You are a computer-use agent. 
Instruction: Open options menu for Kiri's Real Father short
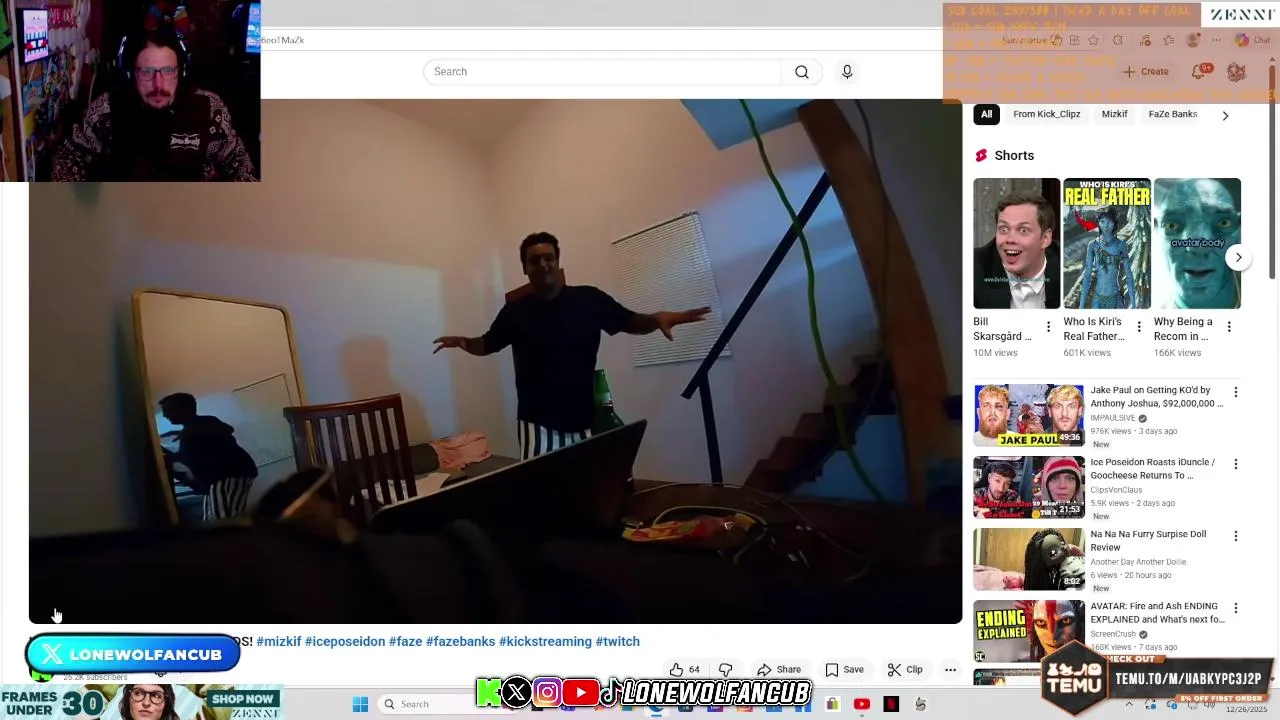[x=1138, y=327]
